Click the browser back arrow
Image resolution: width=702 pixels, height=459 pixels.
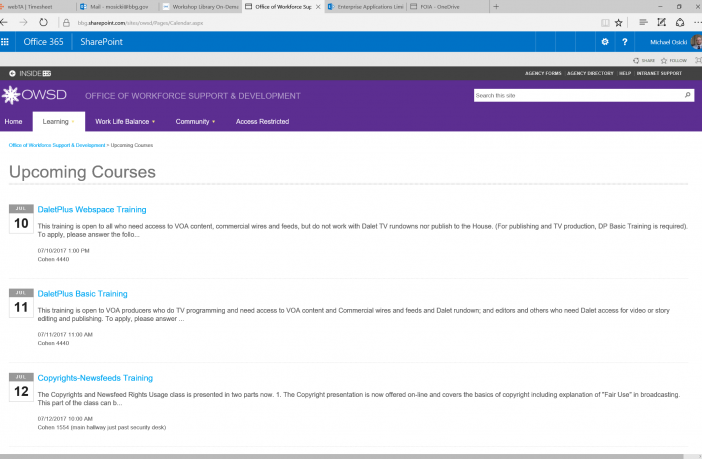point(4,22)
